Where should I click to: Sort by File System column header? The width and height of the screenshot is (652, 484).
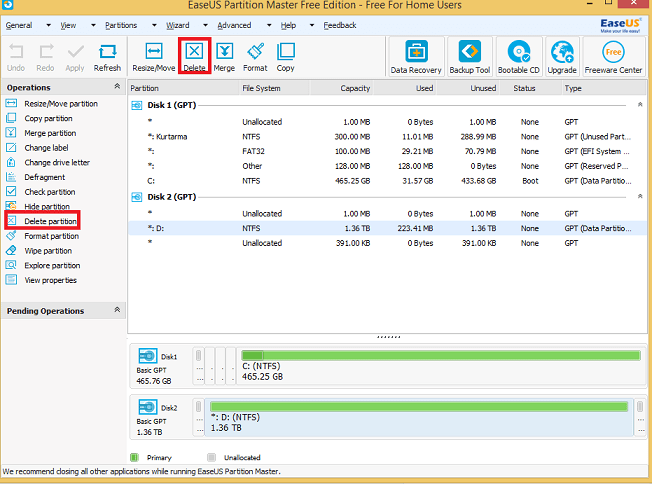click(x=274, y=88)
